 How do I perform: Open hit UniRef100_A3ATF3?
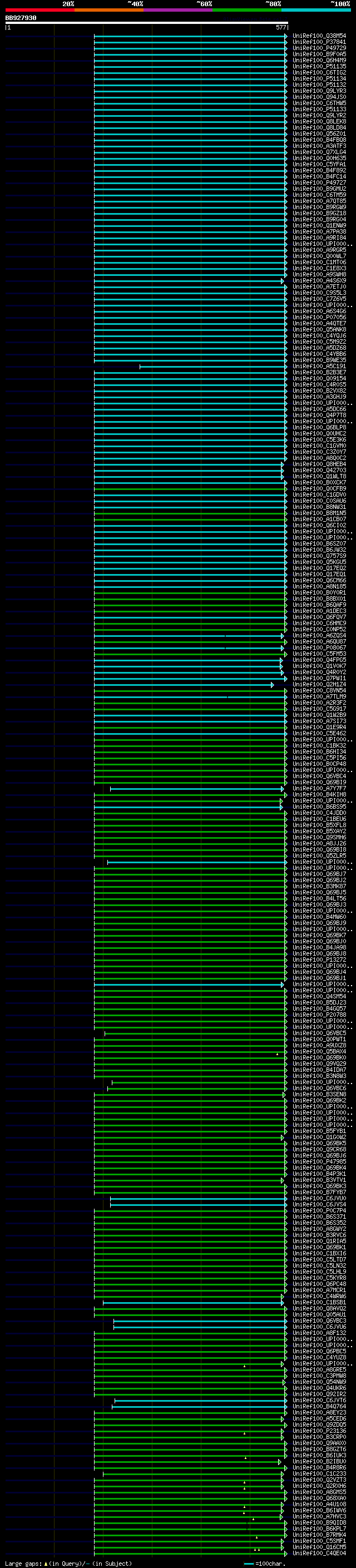[319, 146]
